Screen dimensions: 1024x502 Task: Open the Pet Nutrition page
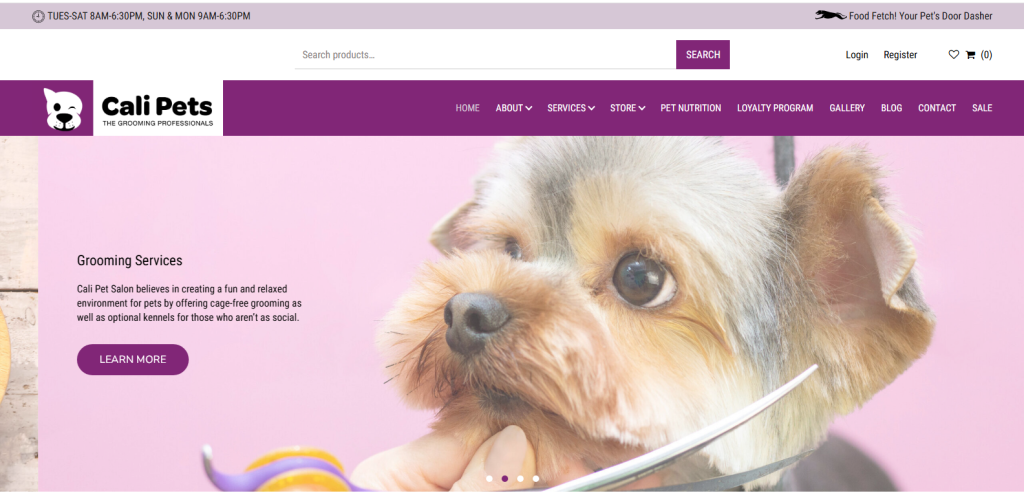coord(691,108)
